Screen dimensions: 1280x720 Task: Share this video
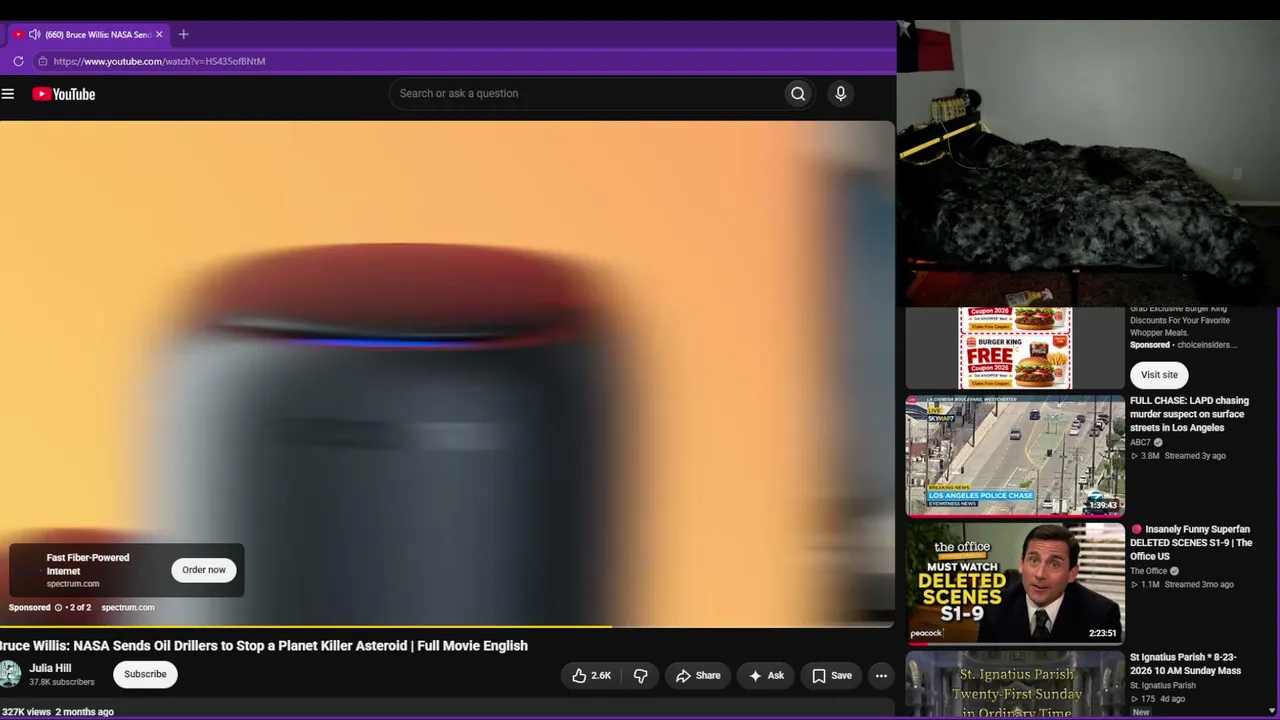(x=698, y=676)
